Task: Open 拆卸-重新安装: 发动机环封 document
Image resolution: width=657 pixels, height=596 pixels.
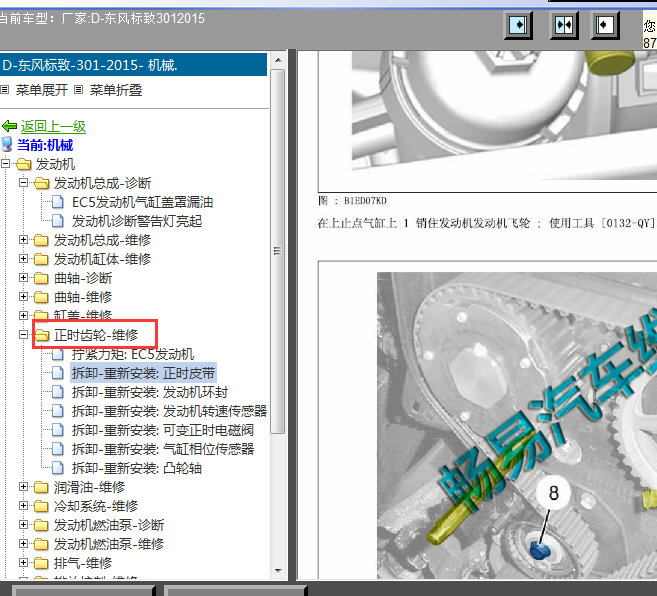Action: pos(150,392)
